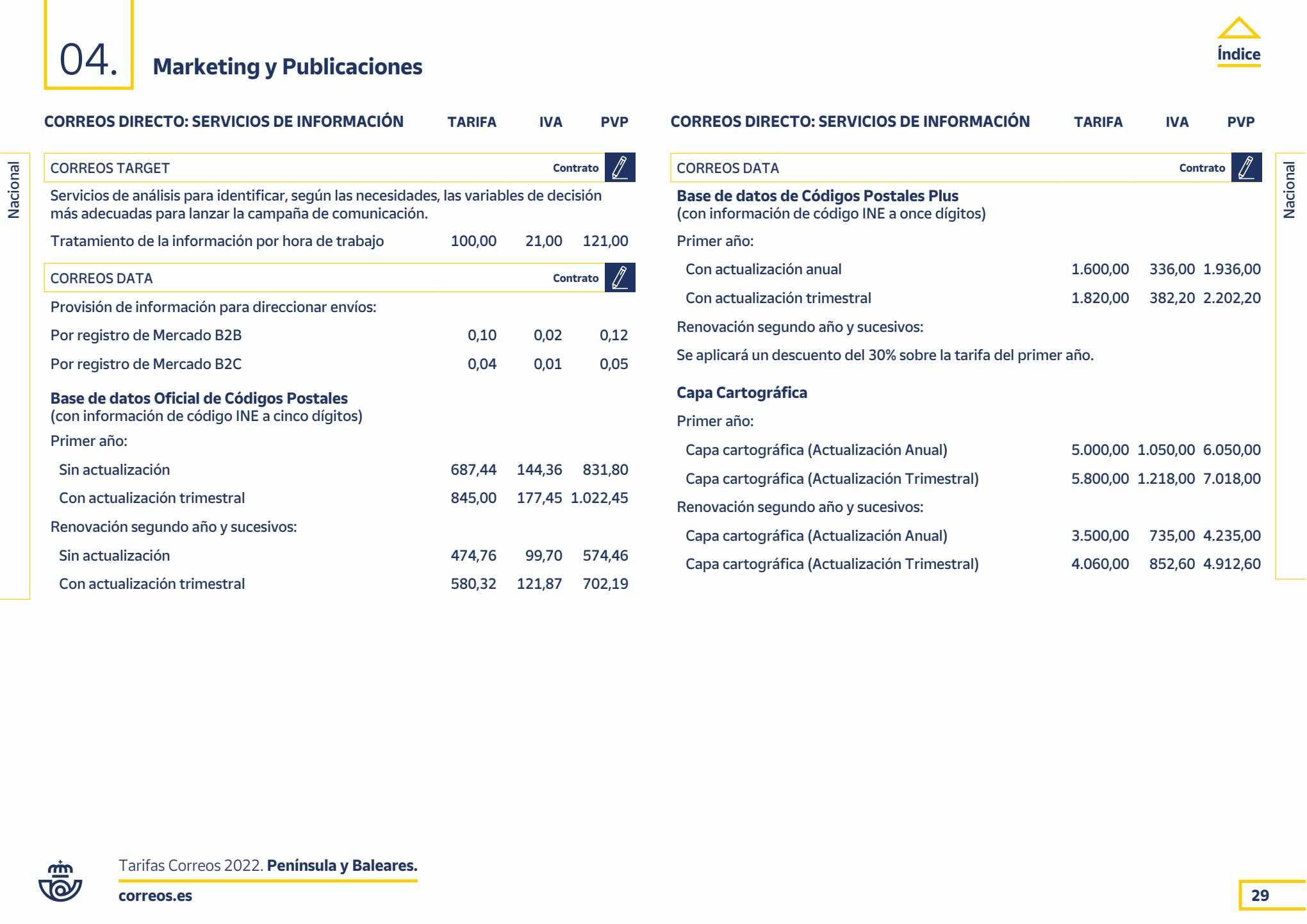Click the pencil icon in left column CORREOS DATA row
The height and width of the screenshot is (924, 1307).
pyautogui.click(x=620, y=278)
